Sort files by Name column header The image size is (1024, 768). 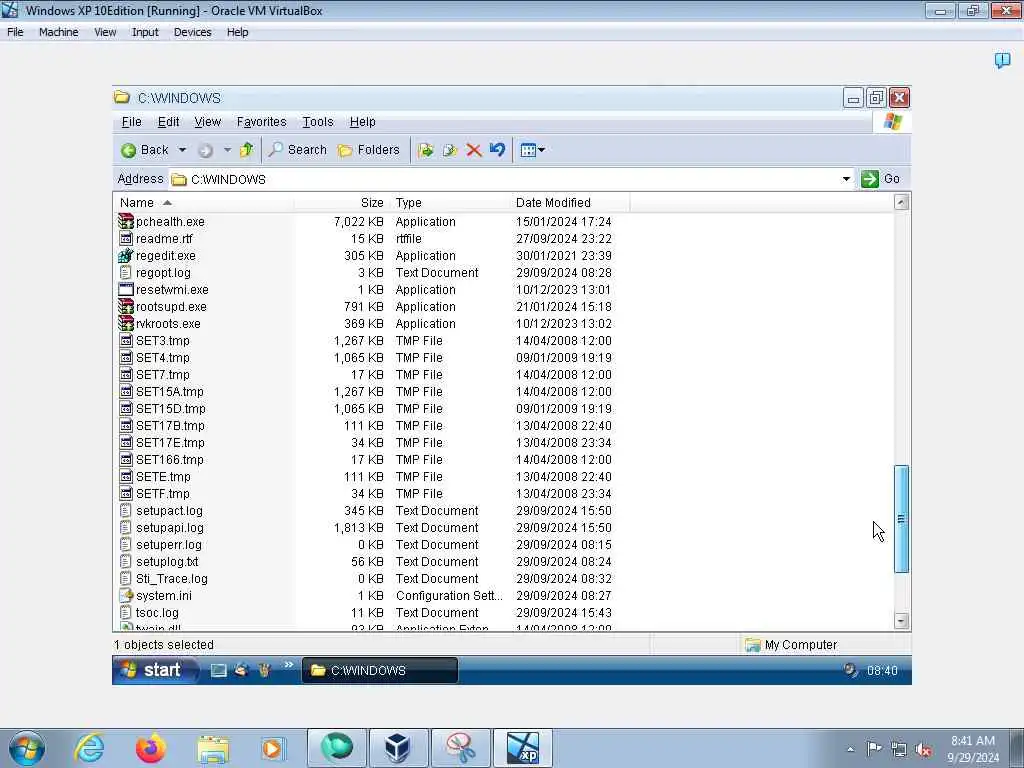click(x=204, y=202)
